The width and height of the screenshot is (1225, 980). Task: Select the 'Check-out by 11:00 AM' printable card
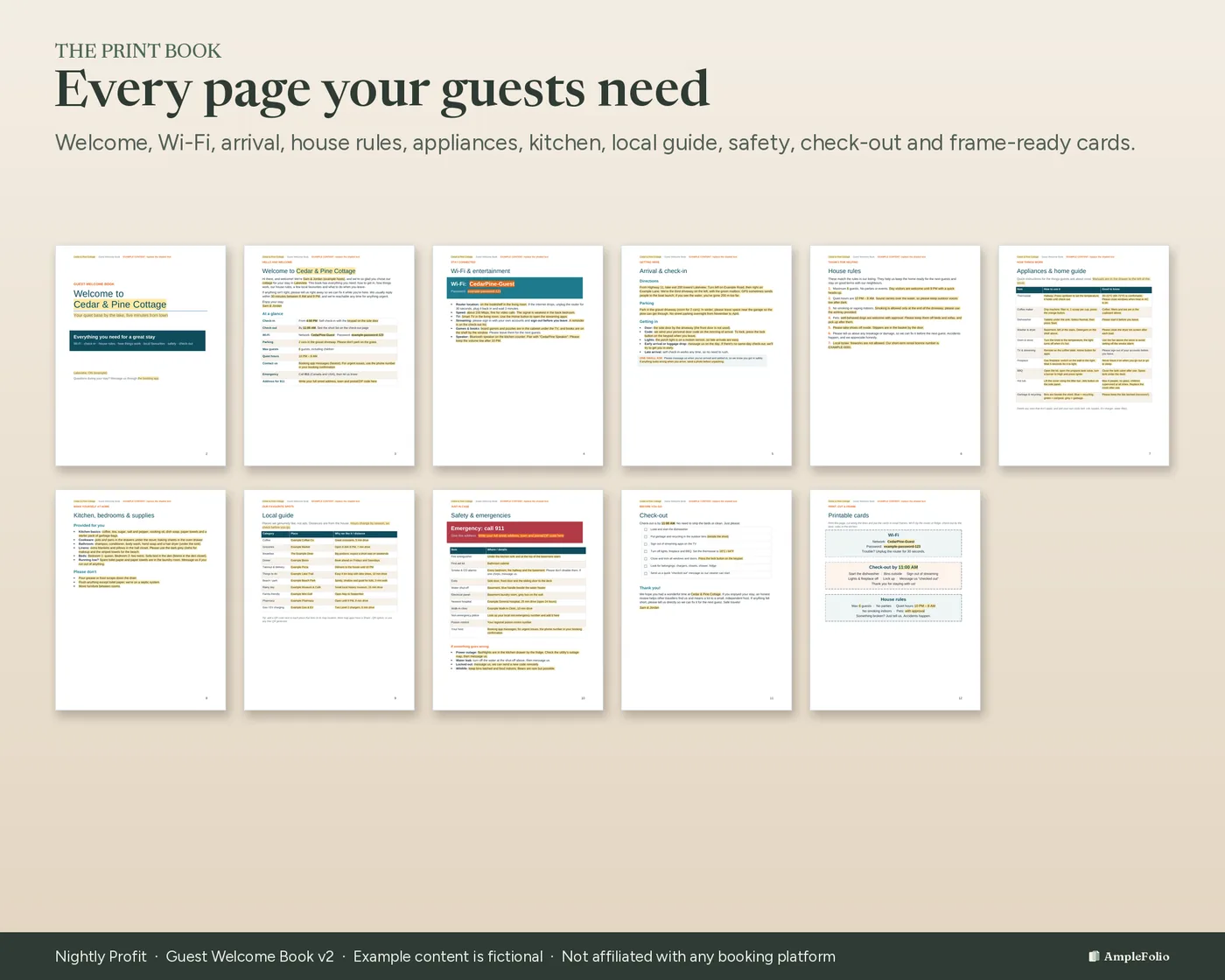pos(893,575)
